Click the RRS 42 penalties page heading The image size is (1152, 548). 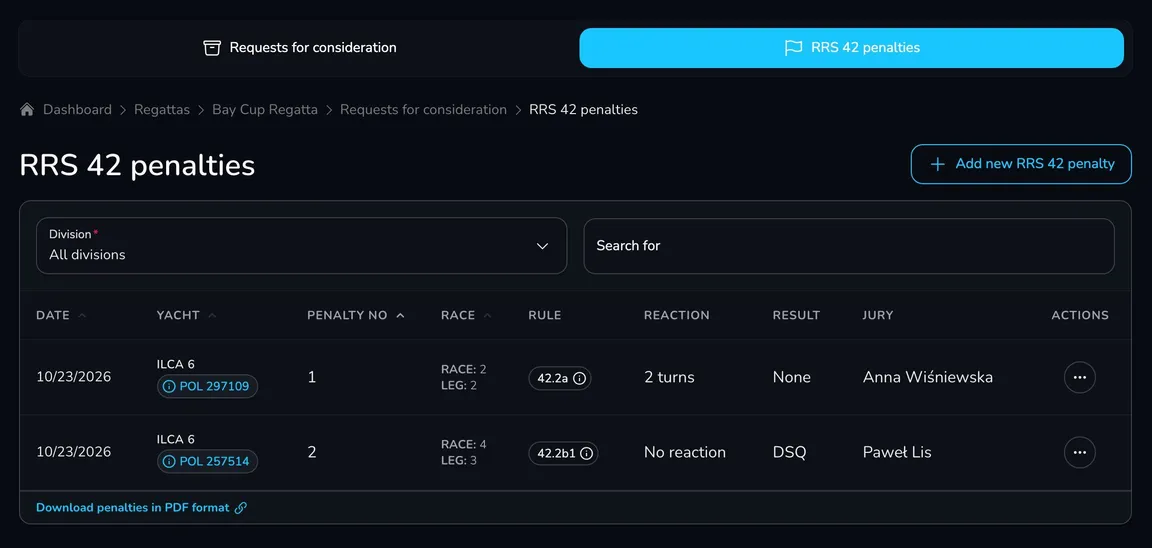(x=137, y=165)
